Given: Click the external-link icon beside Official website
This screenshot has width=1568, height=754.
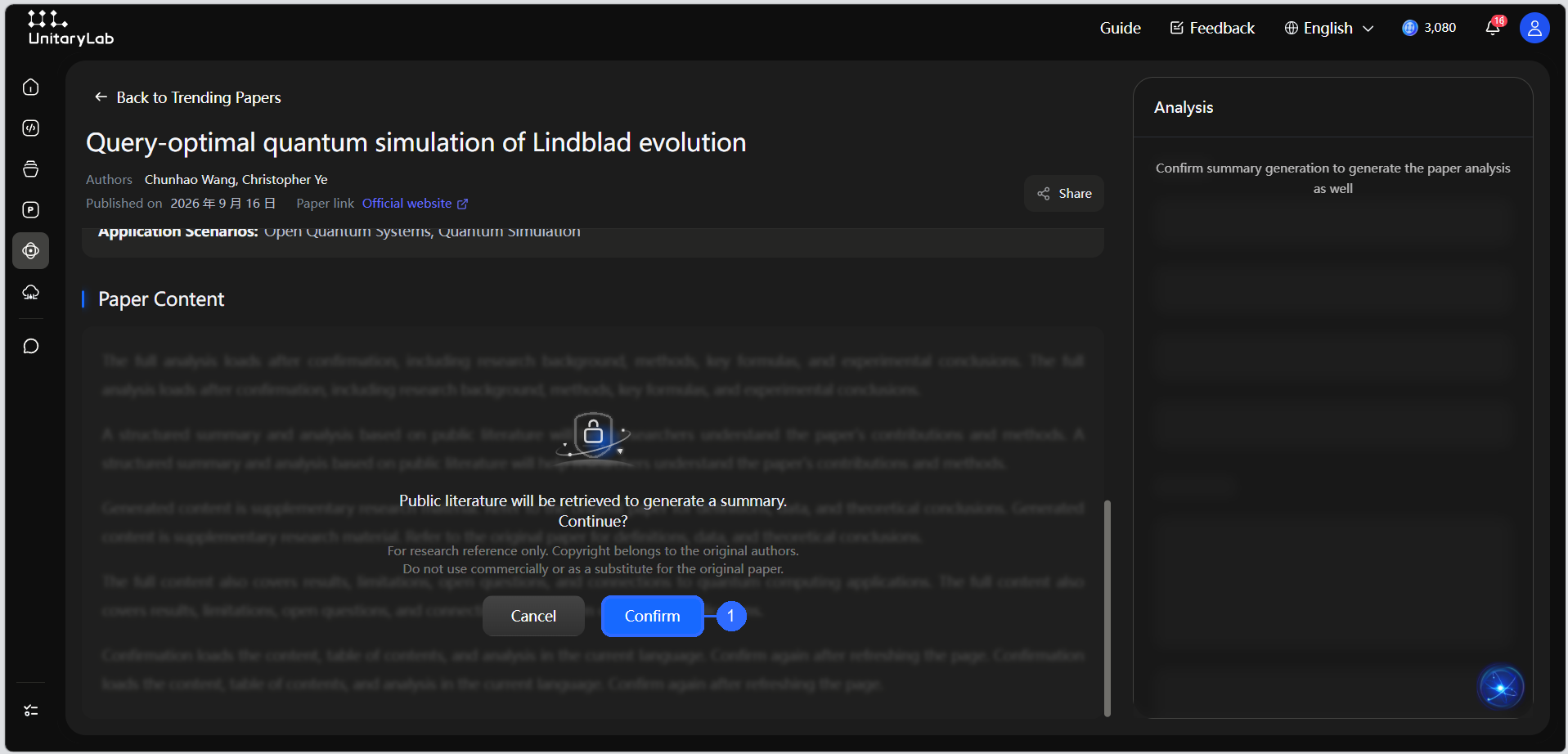Looking at the screenshot, I should pos(462,204).
